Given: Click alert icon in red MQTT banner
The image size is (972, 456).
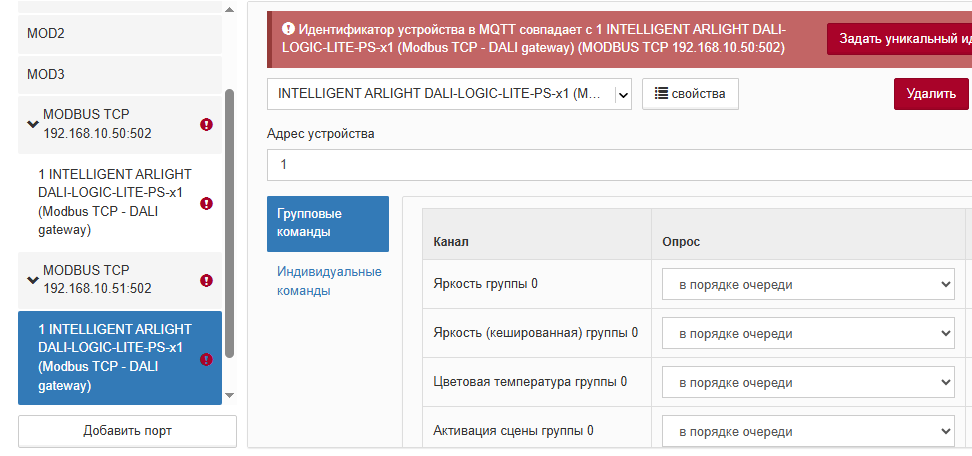Looking at the screenshot, I should [x=288, y=30].
